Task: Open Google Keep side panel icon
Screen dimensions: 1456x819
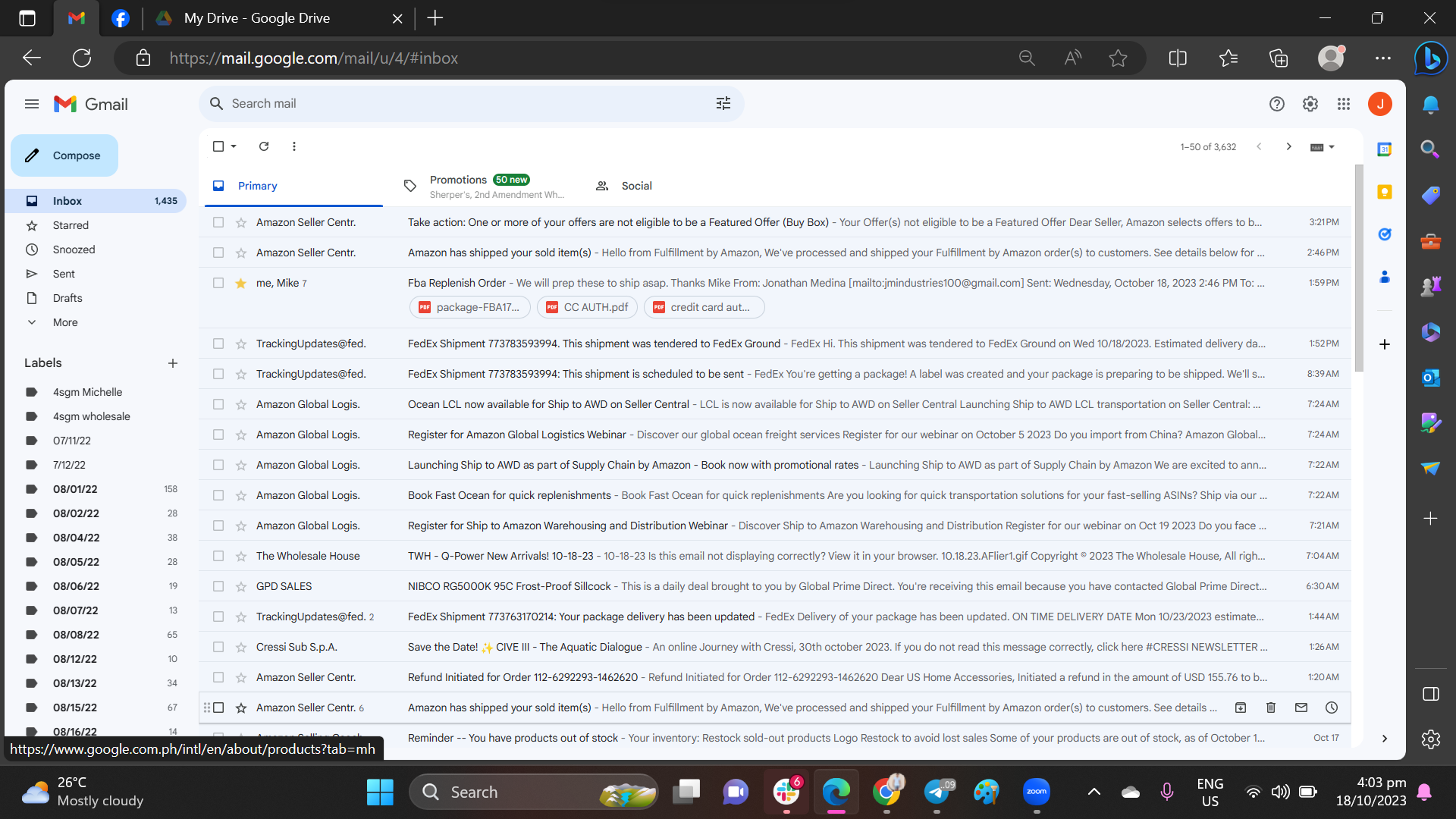Action: [x=1385, y=192]
